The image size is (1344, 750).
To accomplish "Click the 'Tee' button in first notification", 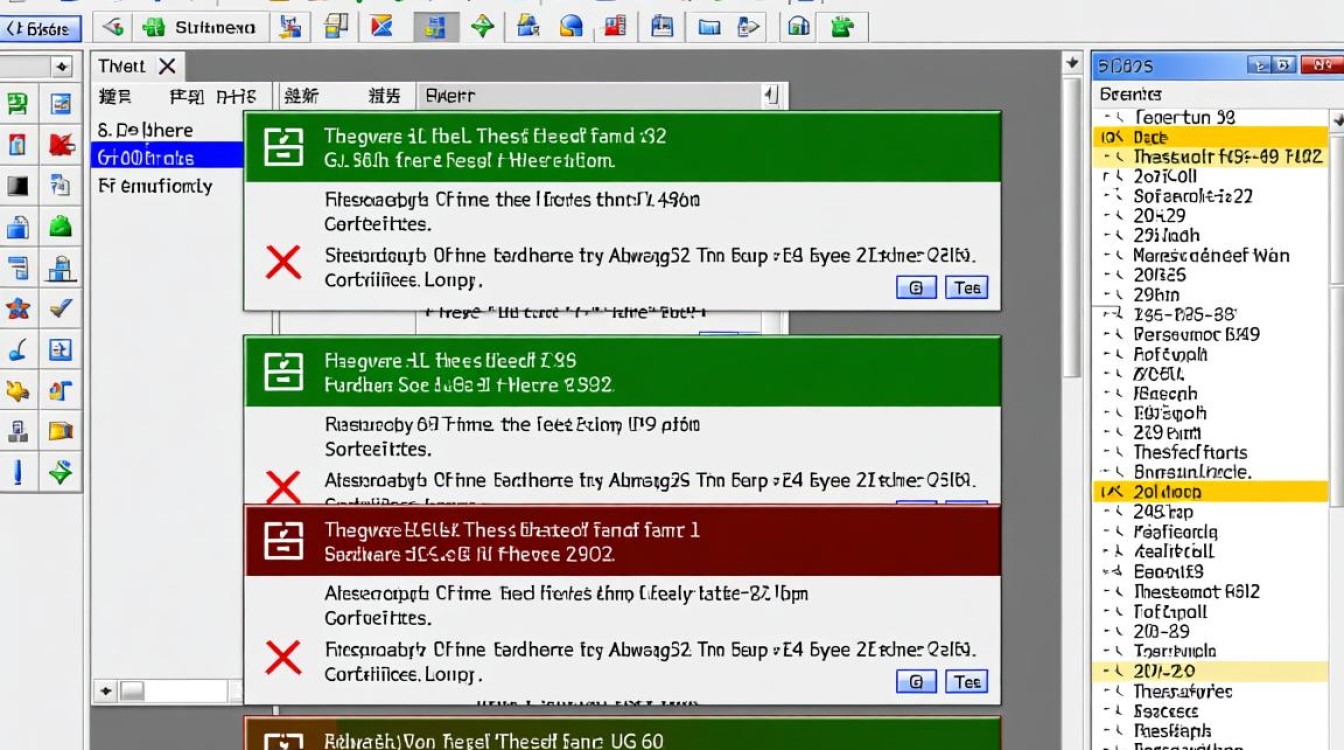I will click(966, 288).
